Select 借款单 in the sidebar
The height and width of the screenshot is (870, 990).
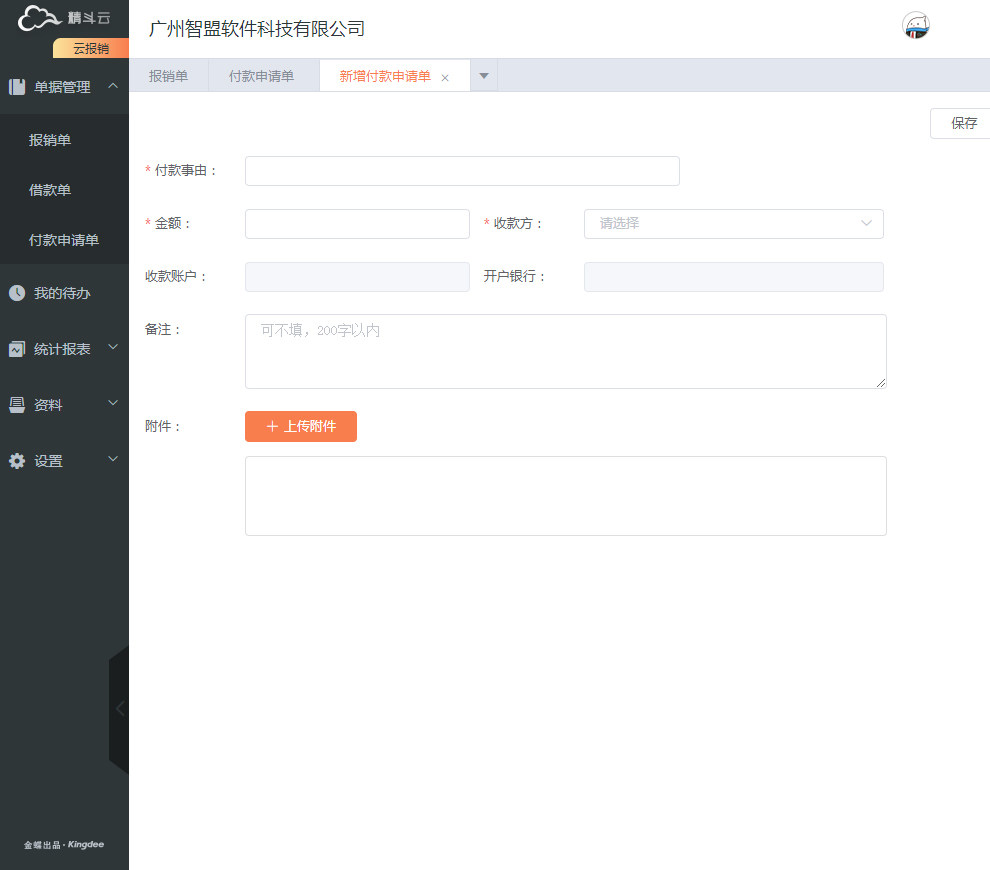(50, 190)
